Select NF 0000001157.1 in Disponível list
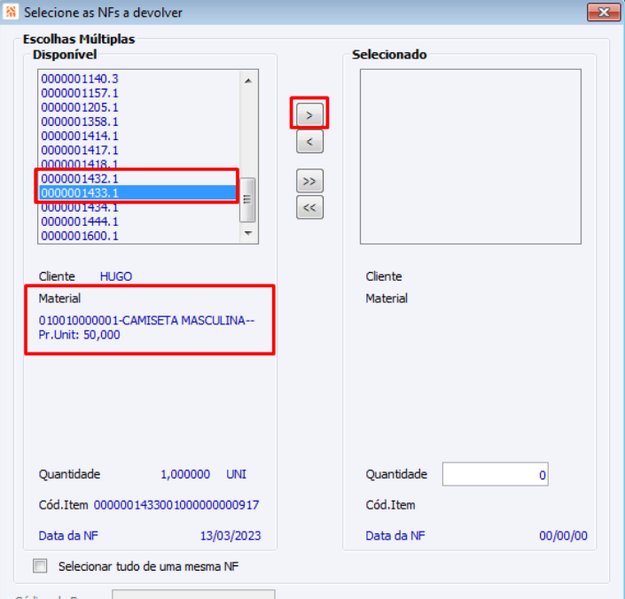This screenshot has height=599, width=625. pos(138,93)
